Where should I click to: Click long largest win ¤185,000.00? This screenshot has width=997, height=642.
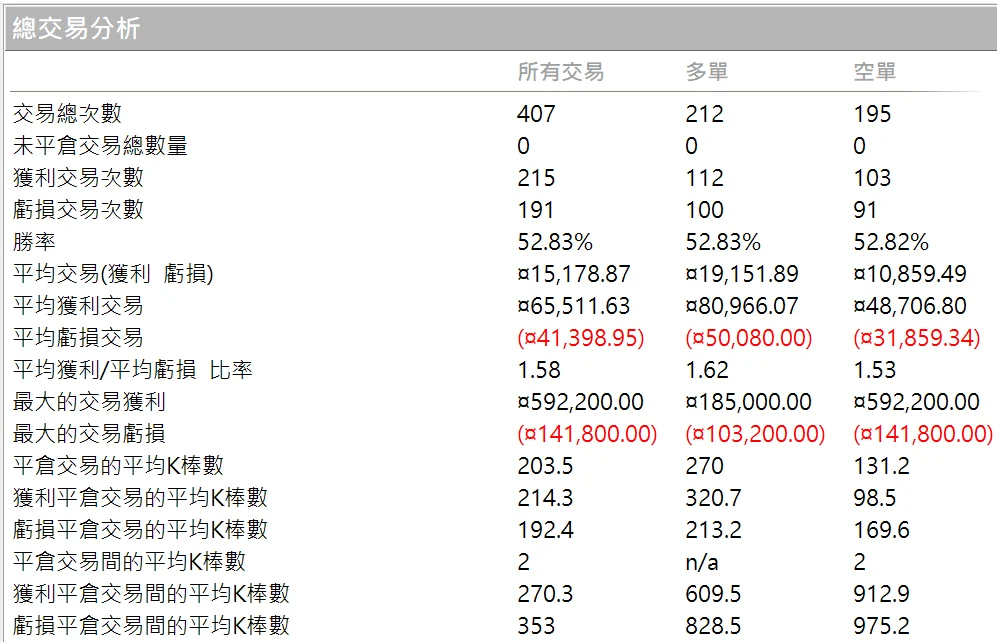(748, 402)
